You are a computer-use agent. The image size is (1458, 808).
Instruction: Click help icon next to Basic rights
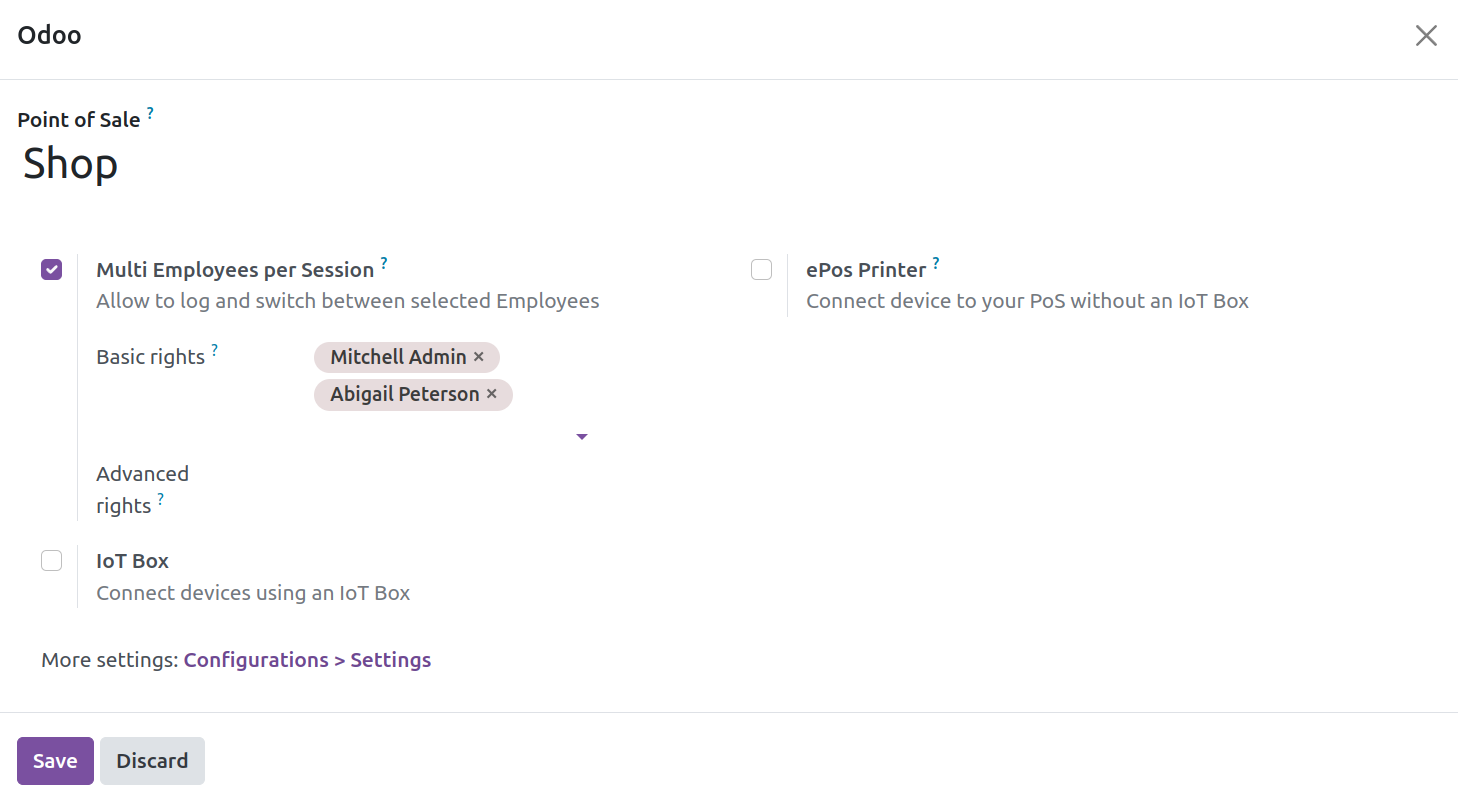tap(214, 351)
